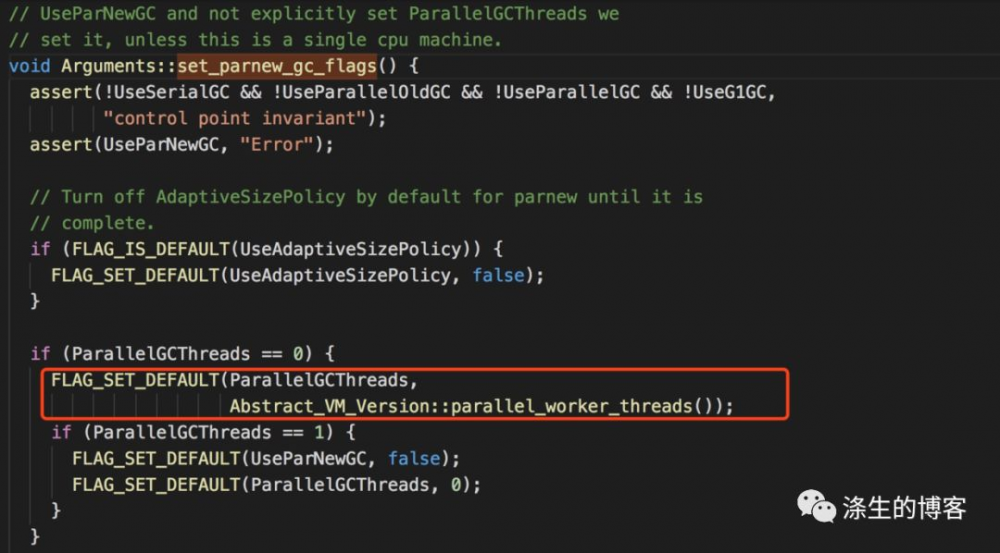This screenshot has height=553, width=1000.
Task: Click the comment line "unless this is a single cpu machine"
Action: point(256,40)
